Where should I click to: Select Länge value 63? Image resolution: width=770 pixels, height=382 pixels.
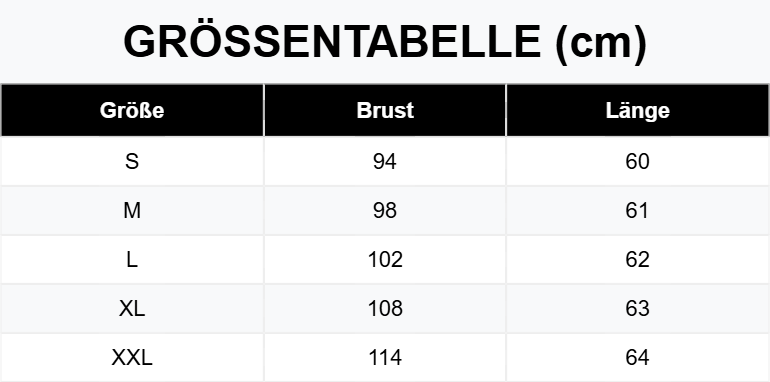click(637, 308)
